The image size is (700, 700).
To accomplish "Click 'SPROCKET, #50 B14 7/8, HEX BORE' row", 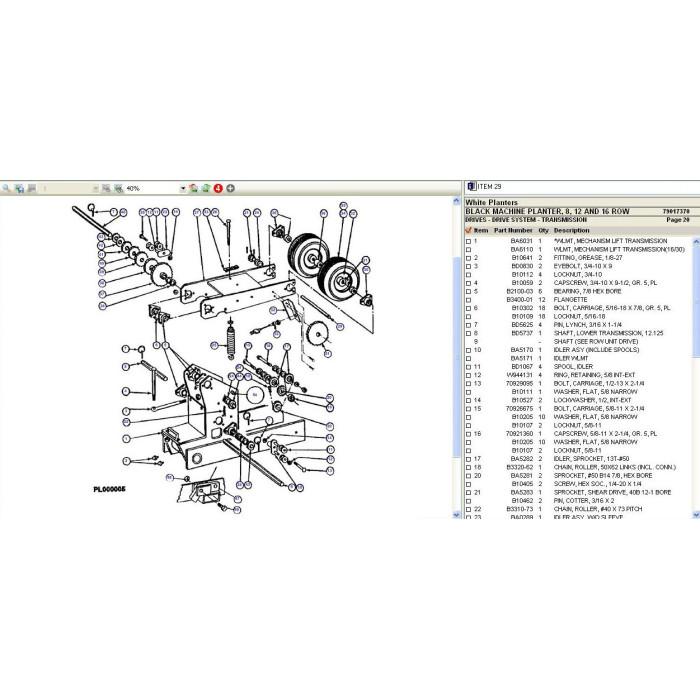I will click(x=603, y=476).
